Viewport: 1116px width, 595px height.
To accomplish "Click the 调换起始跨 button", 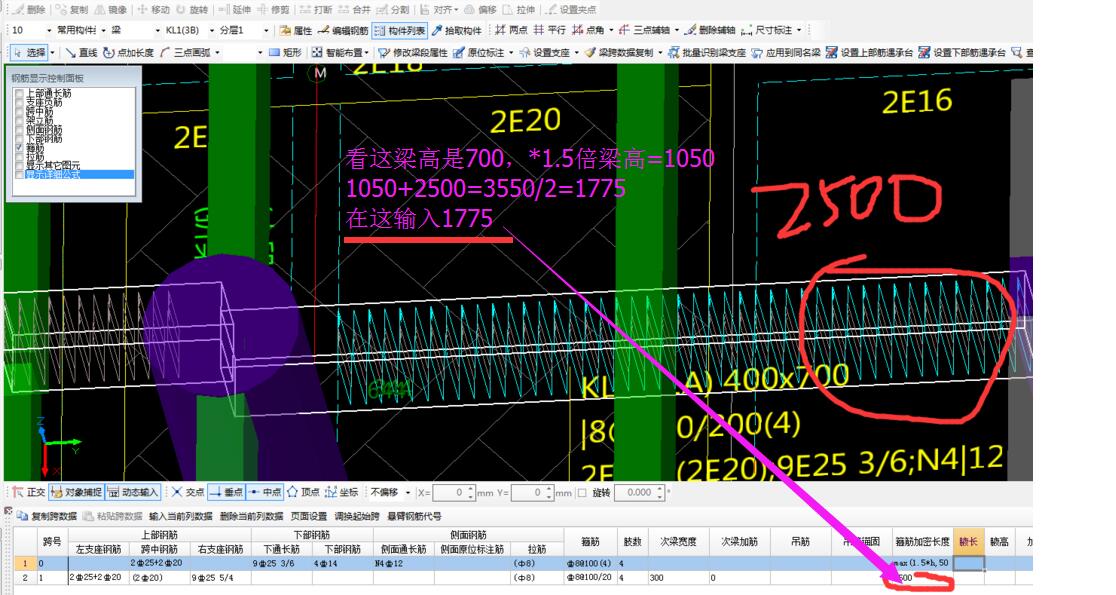I will [x=357, y=516].
